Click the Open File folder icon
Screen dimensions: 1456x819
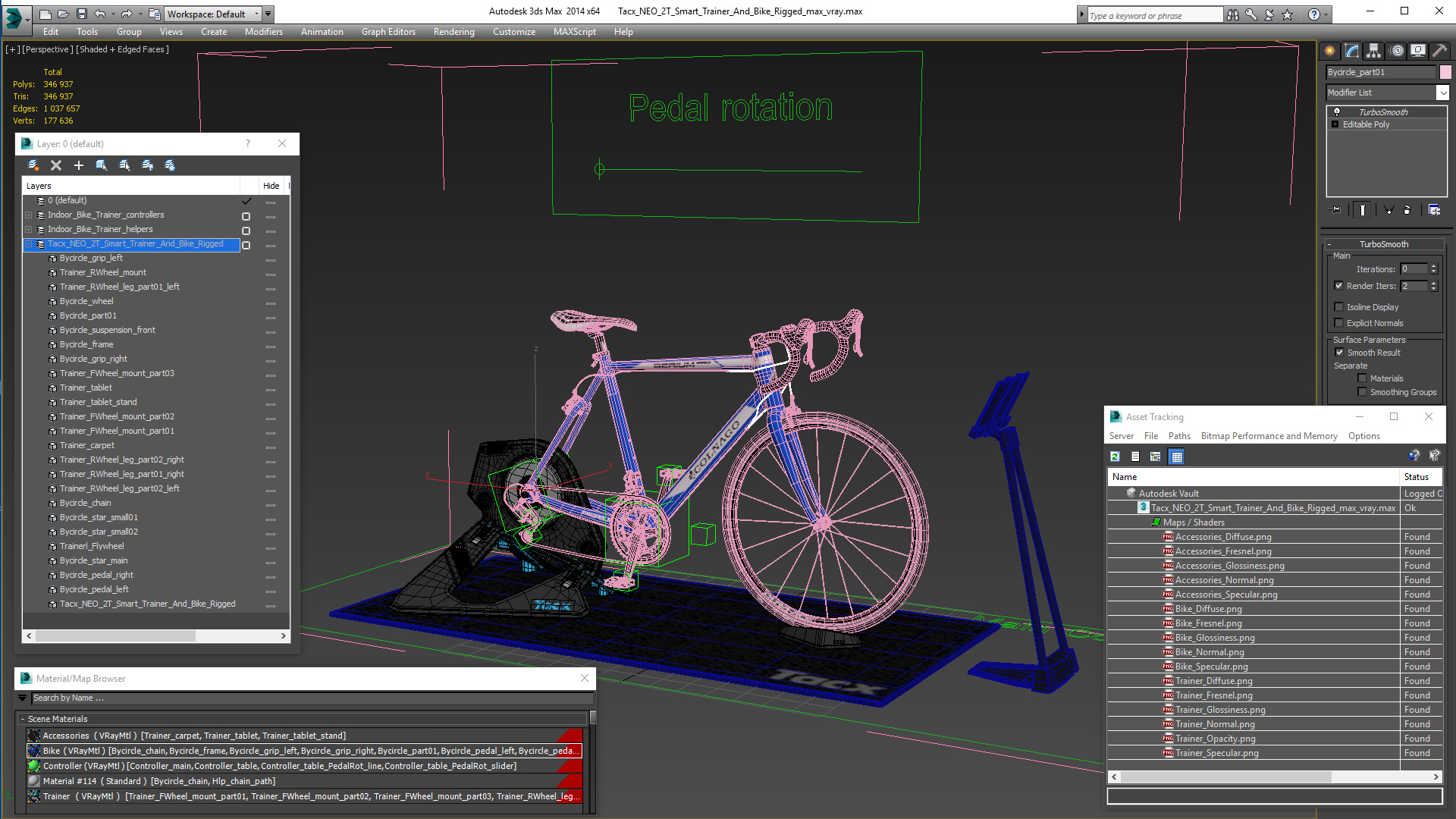[x=64, y=14]
